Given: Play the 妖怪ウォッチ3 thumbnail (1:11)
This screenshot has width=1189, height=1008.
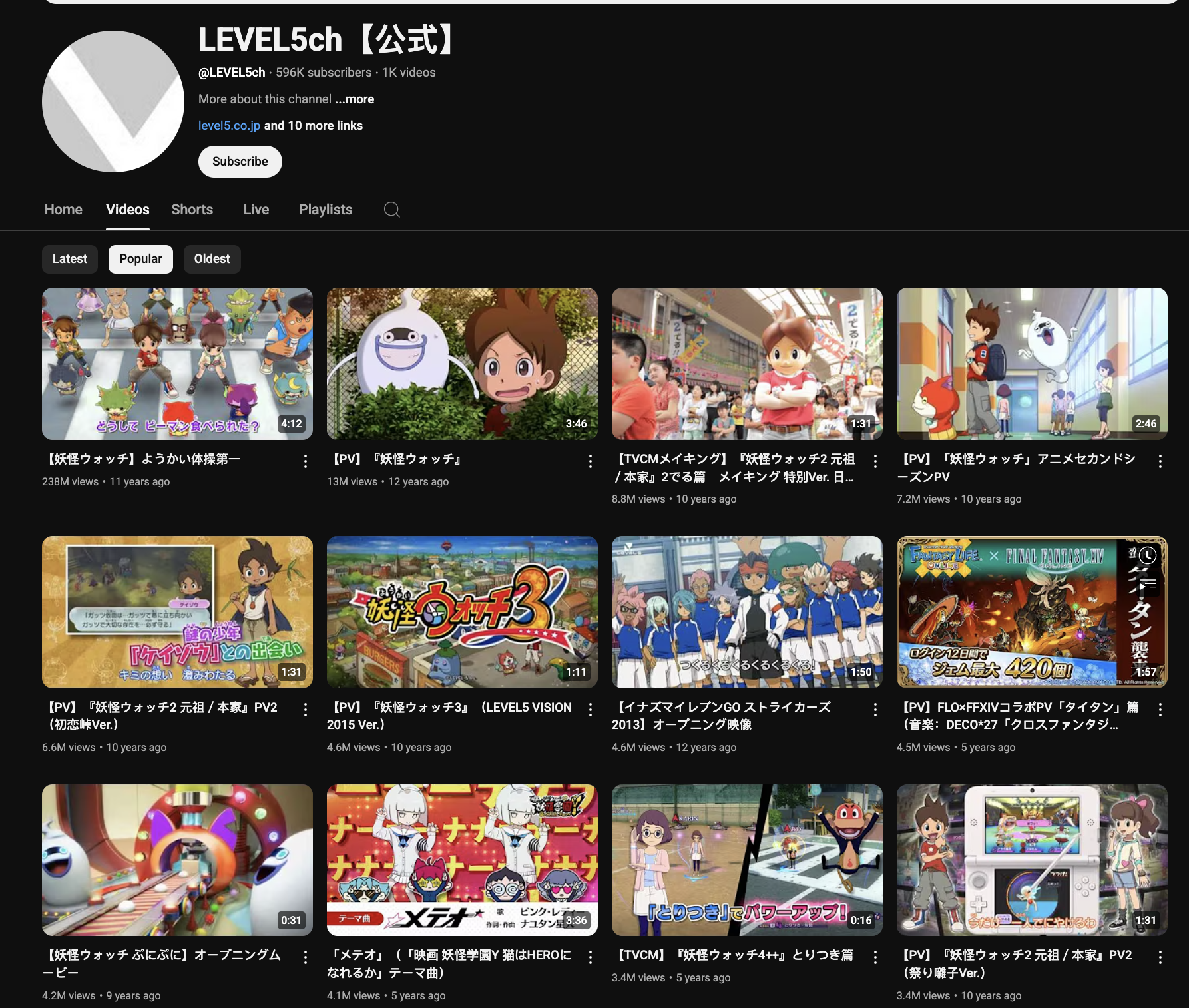Looking at the screenshot, I should 462,612.
